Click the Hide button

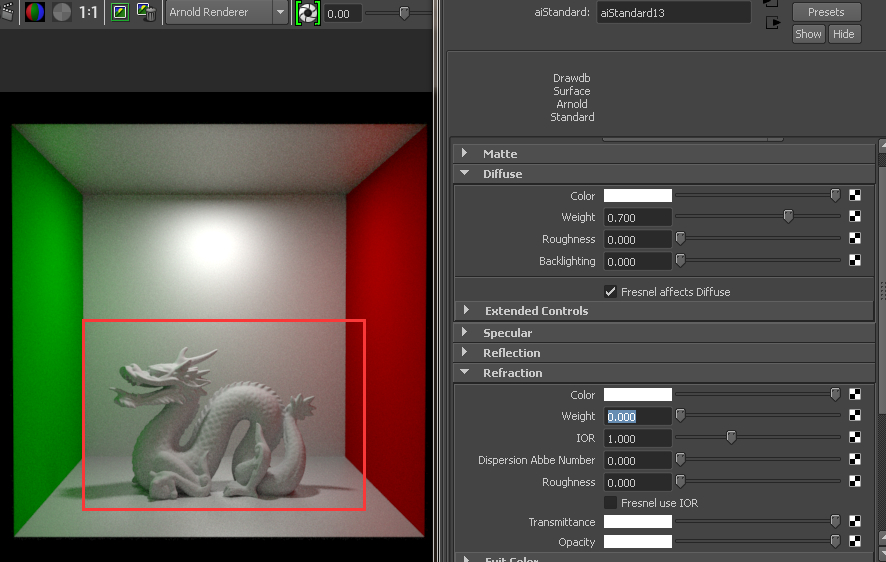tap(844, 34)
